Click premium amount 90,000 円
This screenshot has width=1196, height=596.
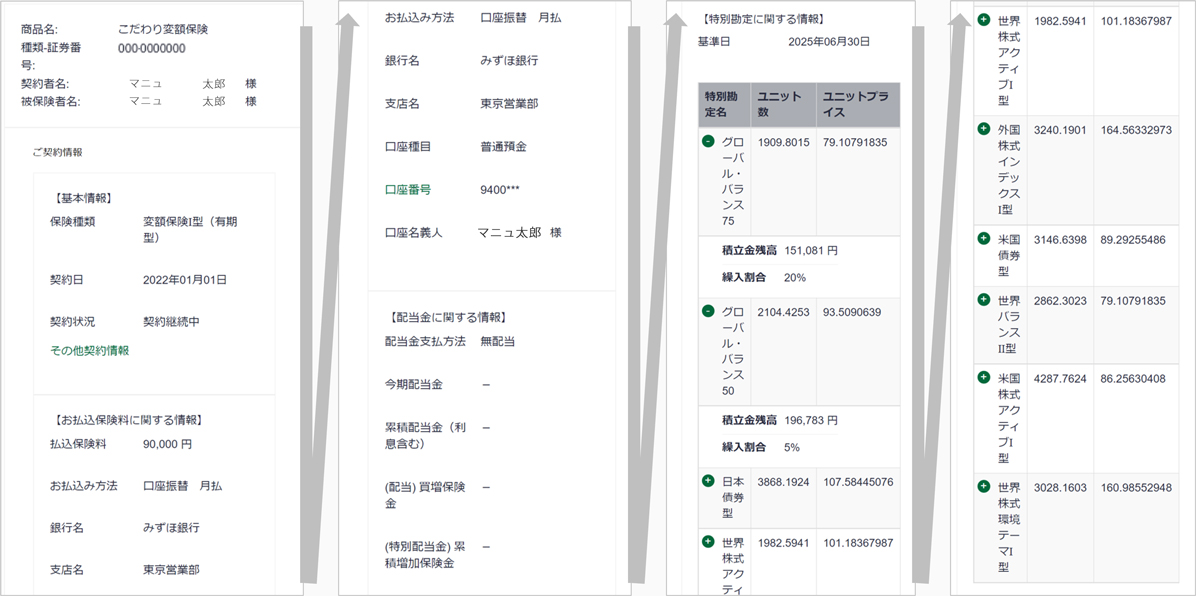click(167, 443)
